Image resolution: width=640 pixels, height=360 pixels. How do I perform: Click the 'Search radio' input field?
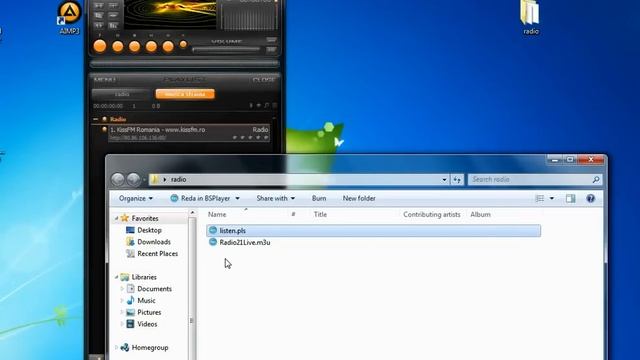point(535,179)
